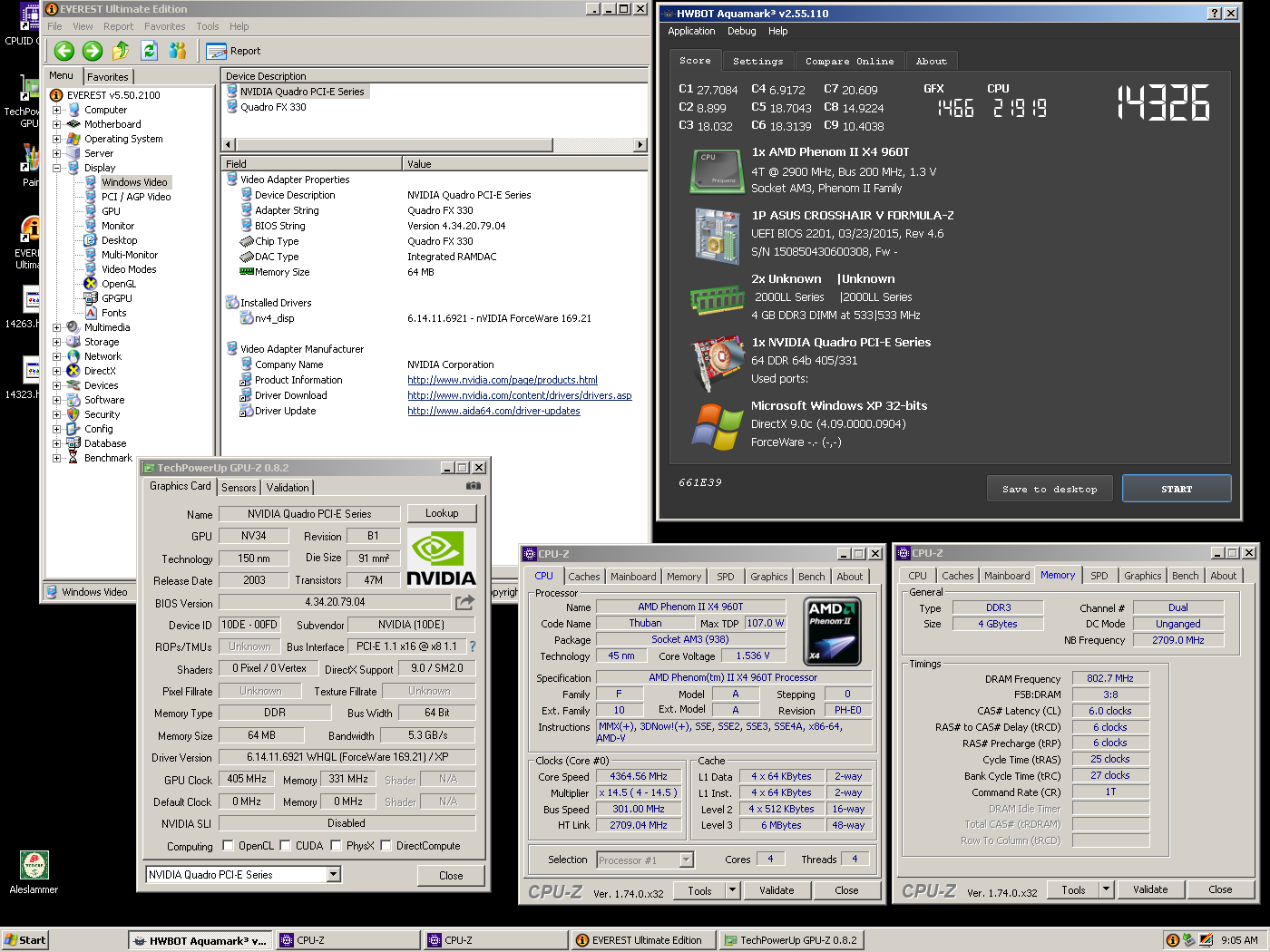Click the Value column header in EVEREST
The width and height of the screenshot is (1270, 952).
[x=524, y=164]
